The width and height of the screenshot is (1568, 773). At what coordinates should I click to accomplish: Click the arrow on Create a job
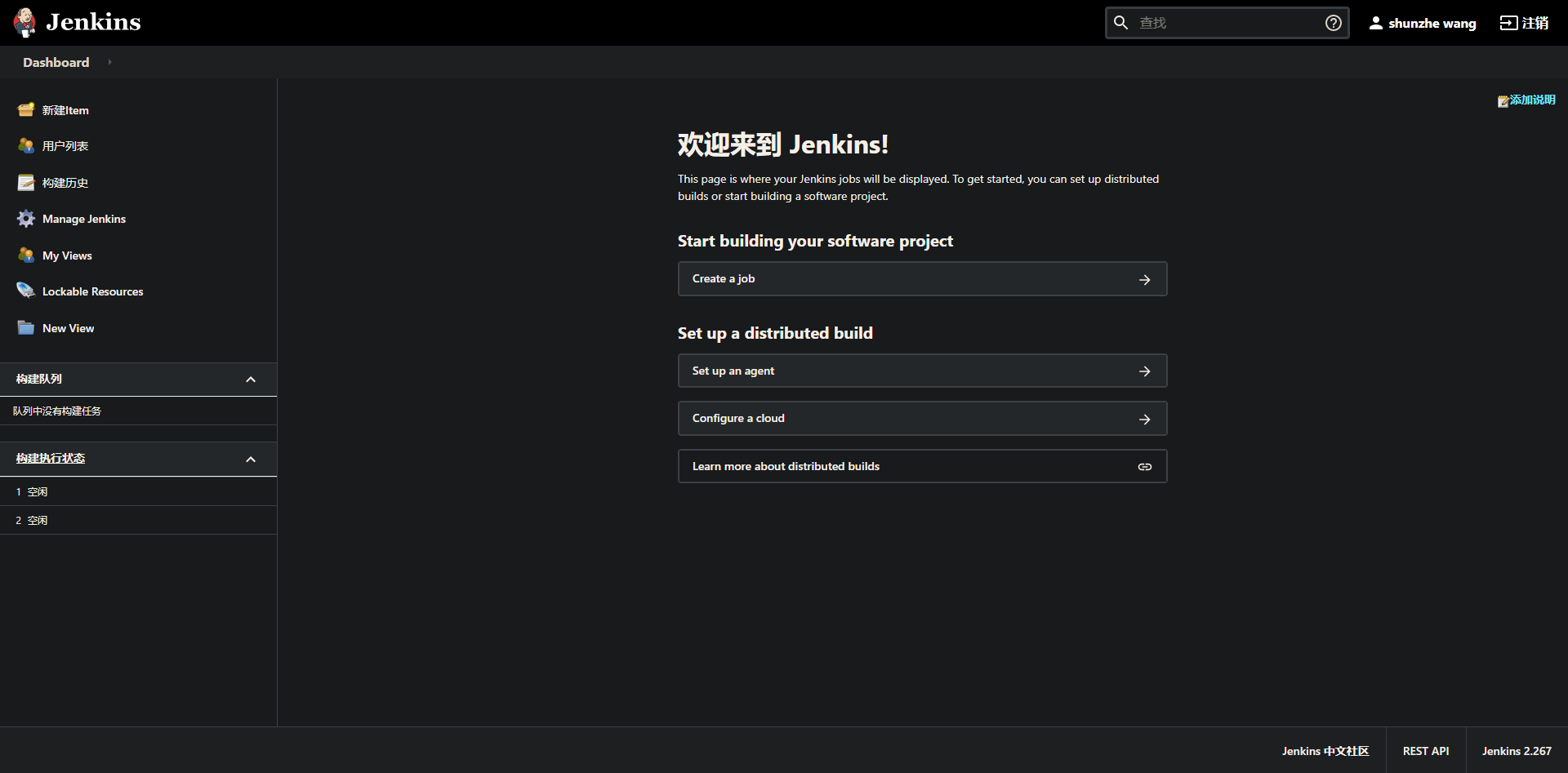coord(1145,279)
